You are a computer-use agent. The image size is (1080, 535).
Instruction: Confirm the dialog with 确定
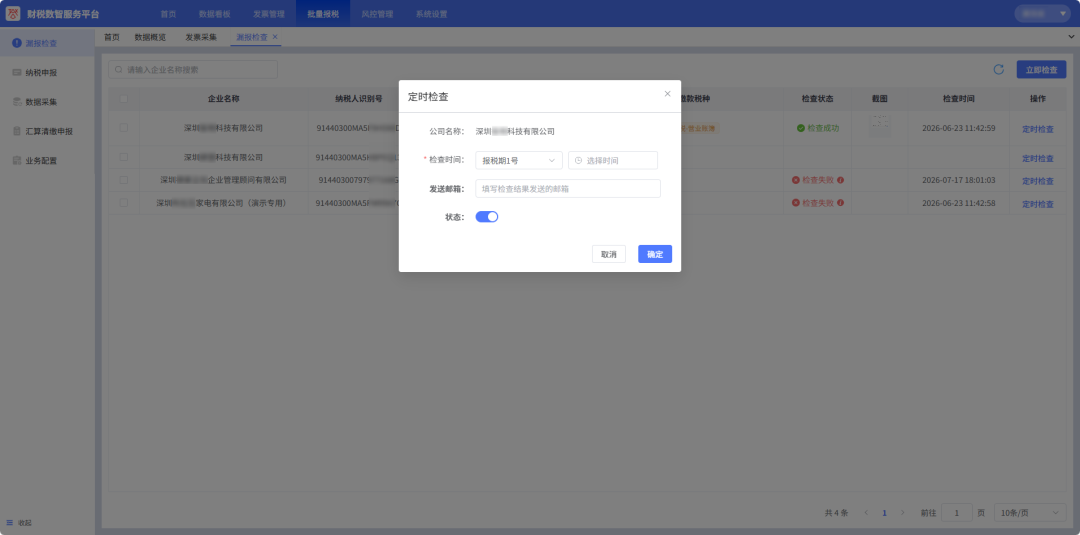point(655,254)
